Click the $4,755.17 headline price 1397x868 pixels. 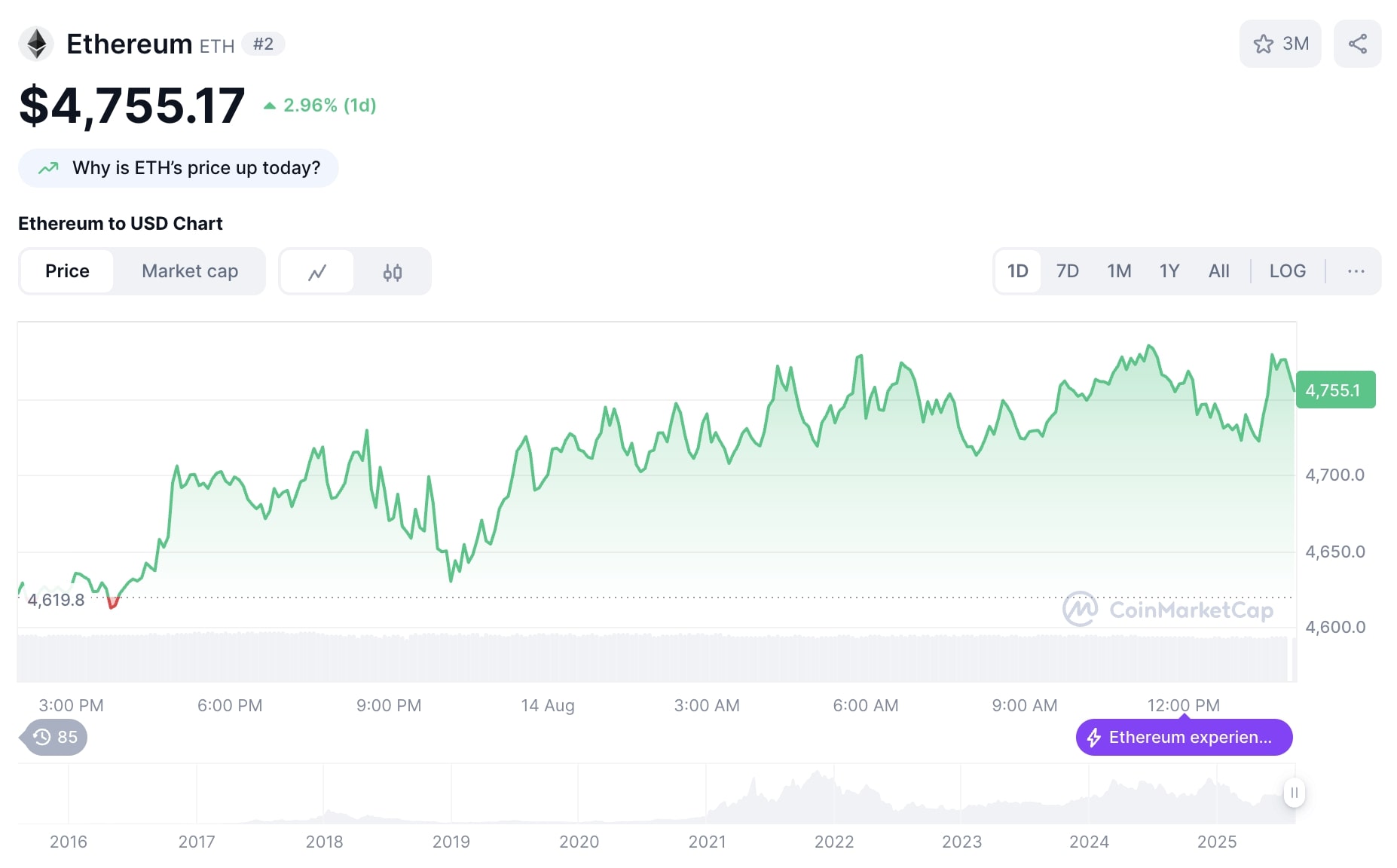pyautogui.click(x=132, y=105)
